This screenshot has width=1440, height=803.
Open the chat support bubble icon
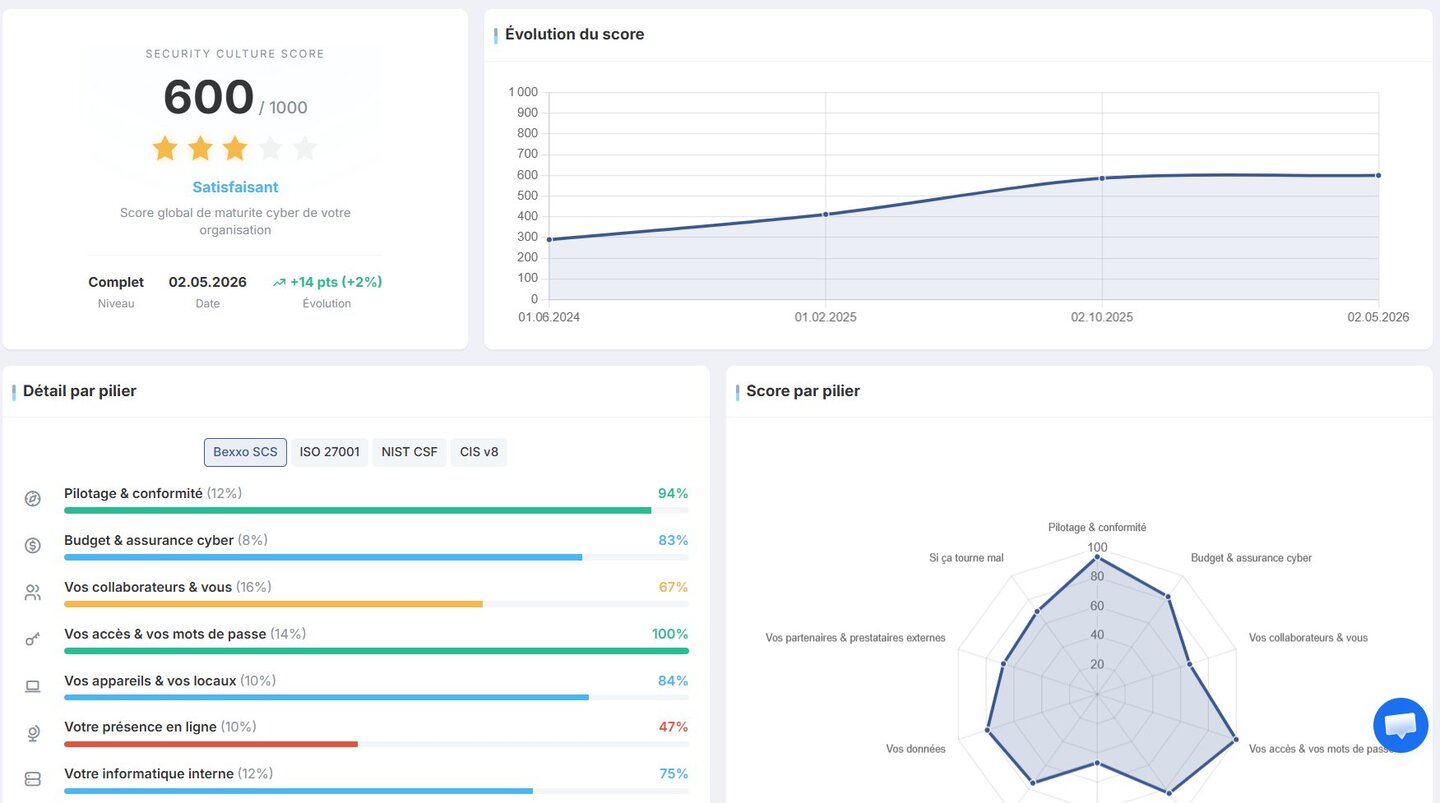pyautogui.click(x=1400, y=725)
